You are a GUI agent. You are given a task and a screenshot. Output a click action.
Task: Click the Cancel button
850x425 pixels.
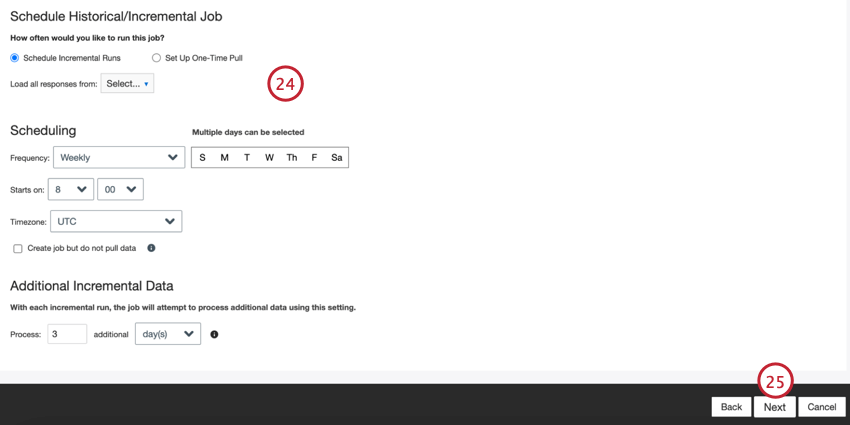[x=821, y=407]
